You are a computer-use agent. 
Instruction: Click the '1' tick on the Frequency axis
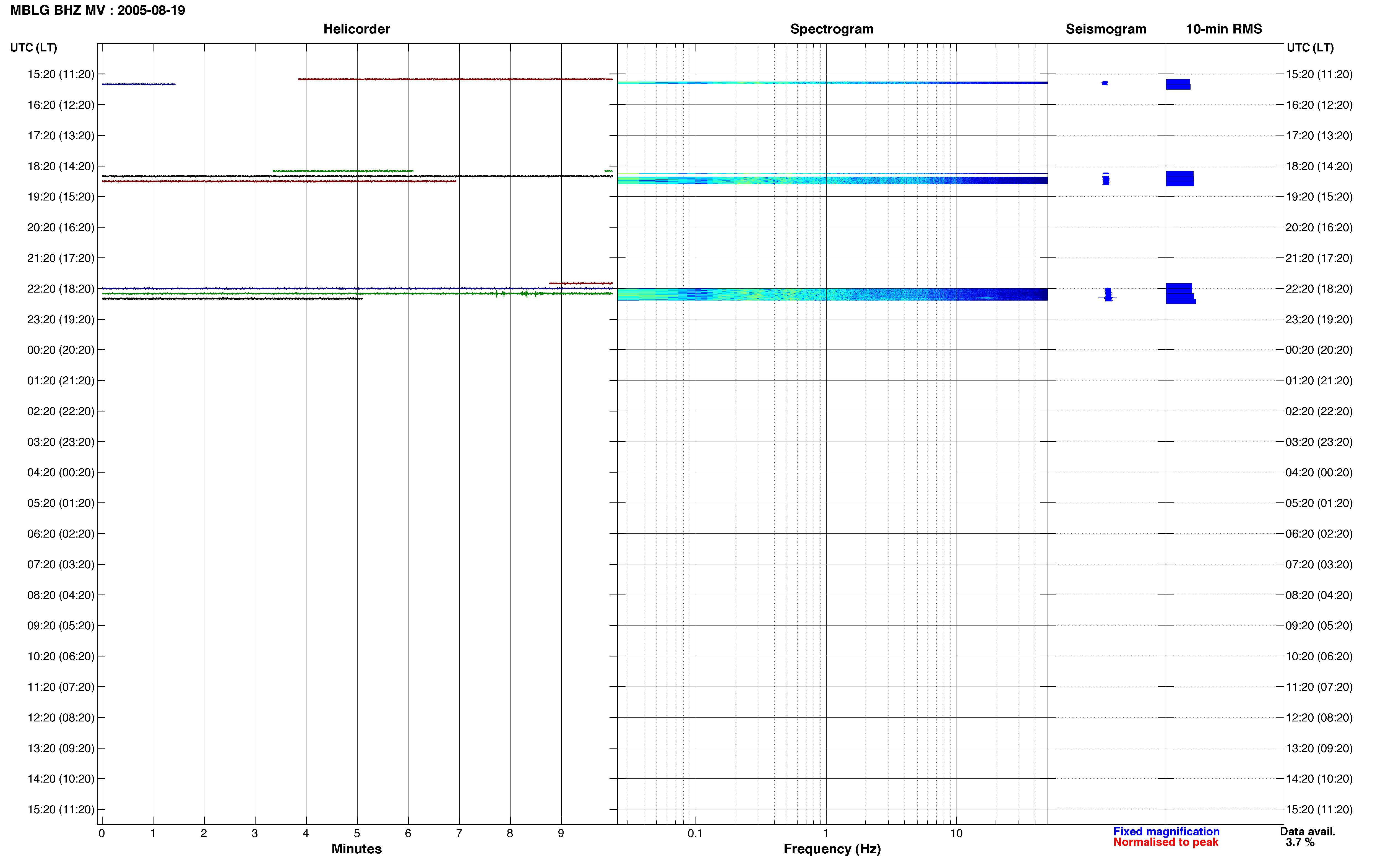826,833
